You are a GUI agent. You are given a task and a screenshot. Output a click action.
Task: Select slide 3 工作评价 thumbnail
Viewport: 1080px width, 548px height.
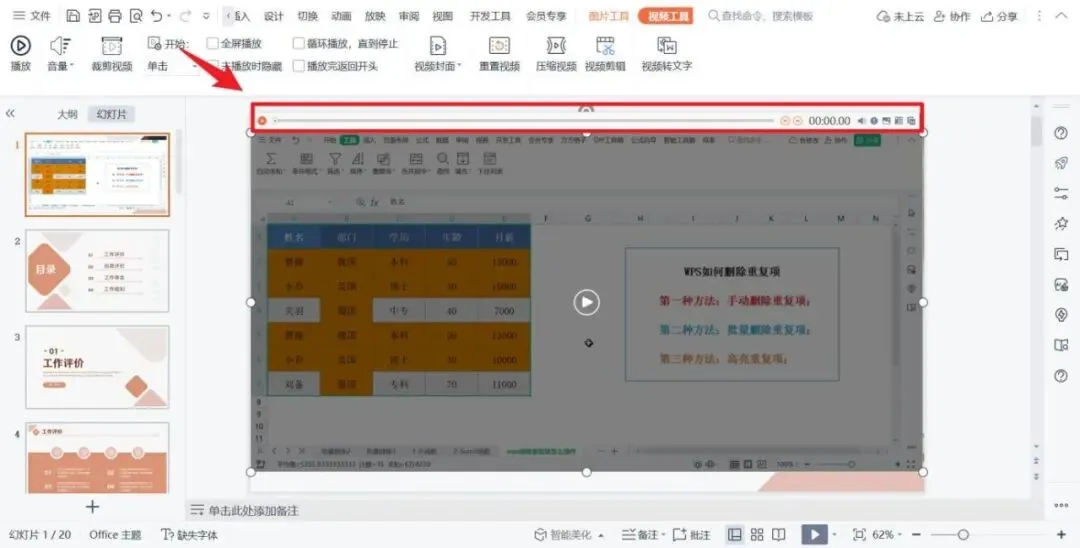coord(97,368)
